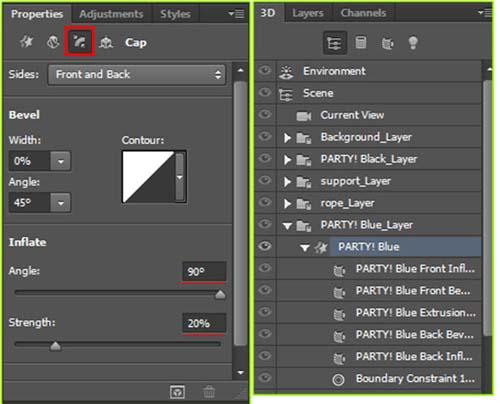Switch to the Adjustments tab
The height and width of the screenshot is (404, 500).
coord(111,14)
